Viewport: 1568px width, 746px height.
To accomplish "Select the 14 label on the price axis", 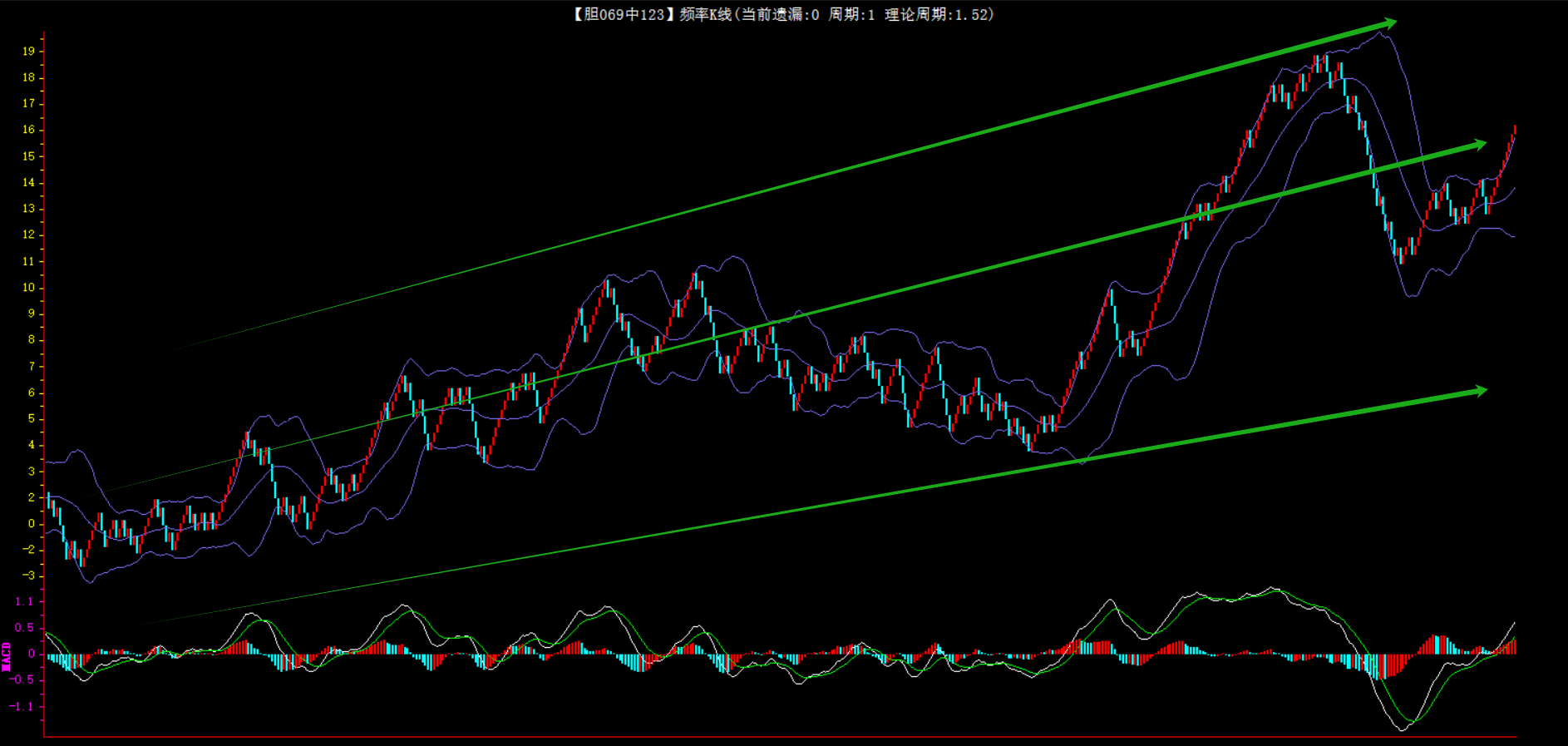I will point(29,183).
